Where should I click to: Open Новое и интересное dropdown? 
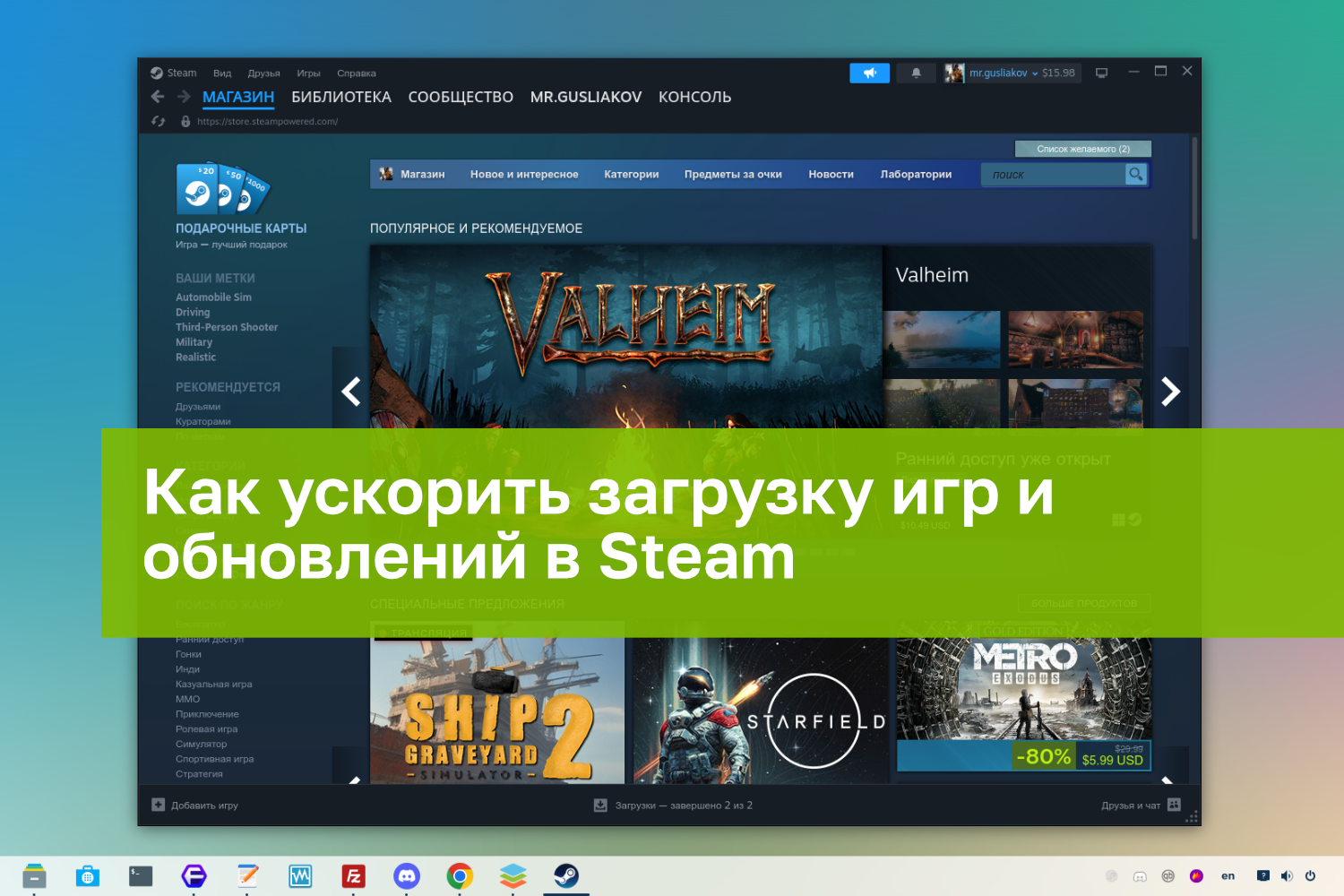524,174
